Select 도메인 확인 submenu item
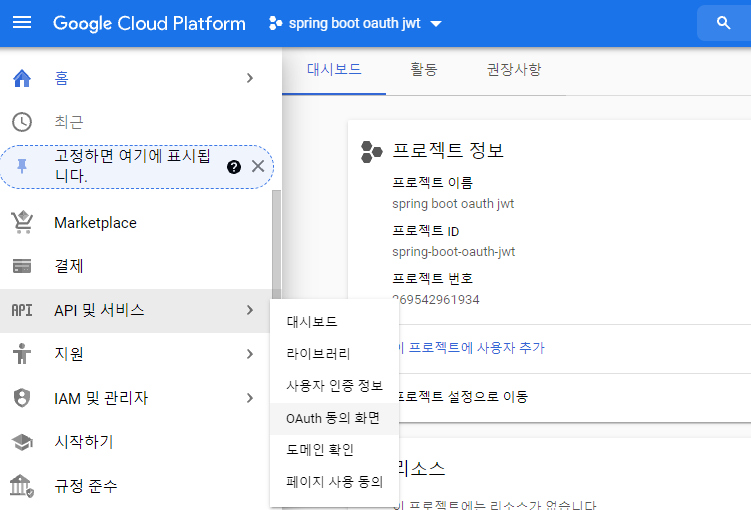The height and width of the screenshot is (510, 751). pos(334,450)
